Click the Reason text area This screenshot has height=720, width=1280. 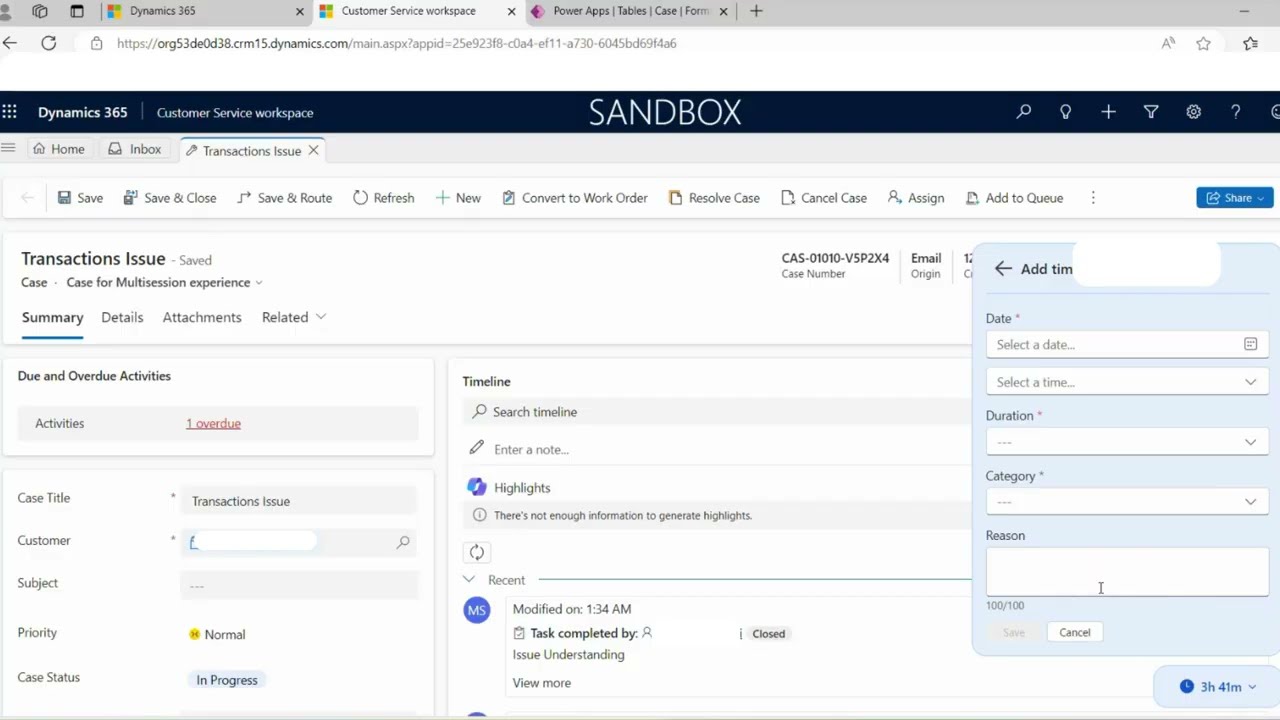click(1127, 572)
